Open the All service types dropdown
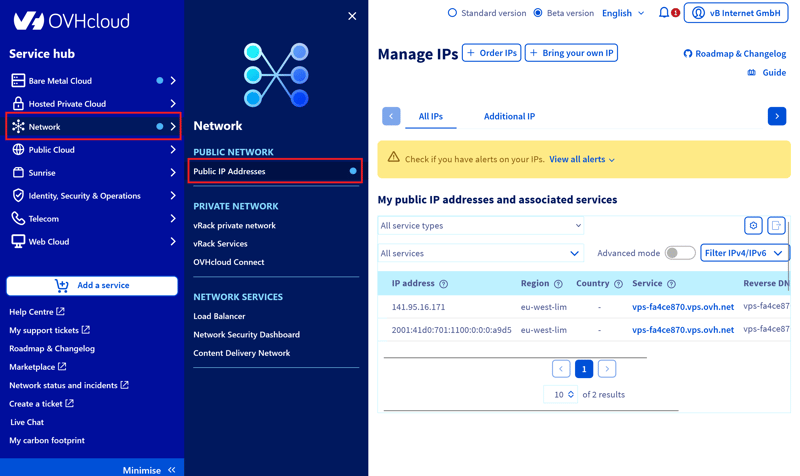 [480, 226]
